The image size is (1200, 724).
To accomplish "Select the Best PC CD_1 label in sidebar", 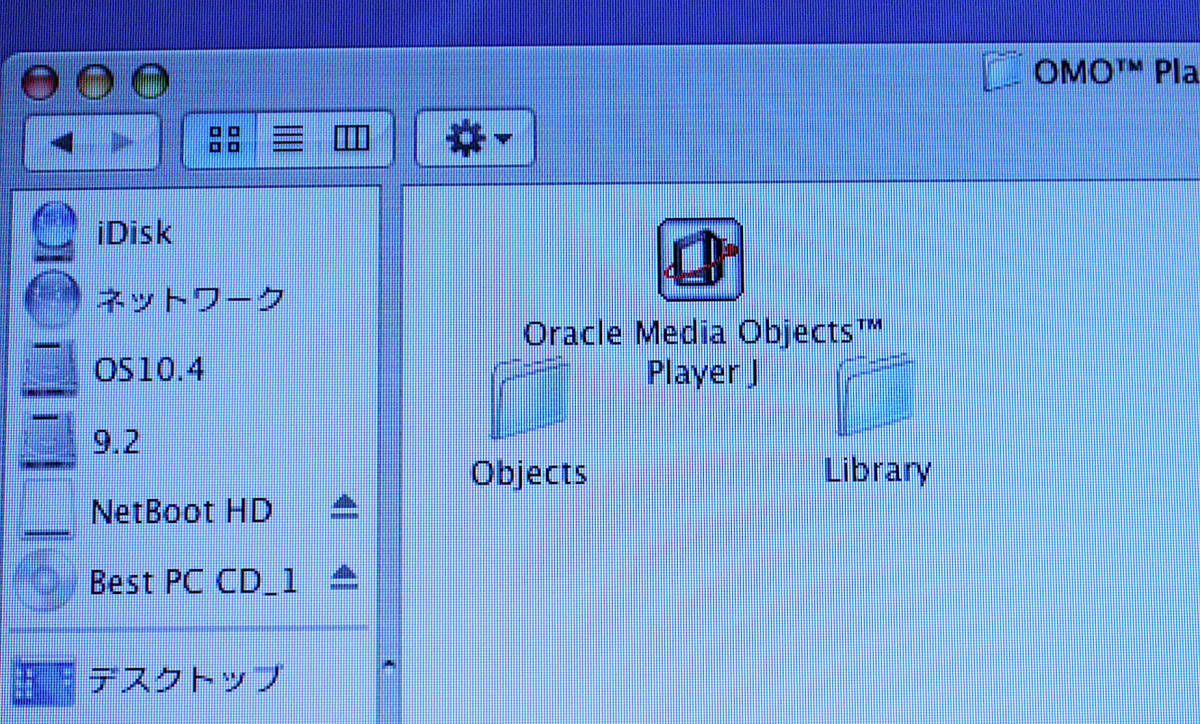I will 194,580.
